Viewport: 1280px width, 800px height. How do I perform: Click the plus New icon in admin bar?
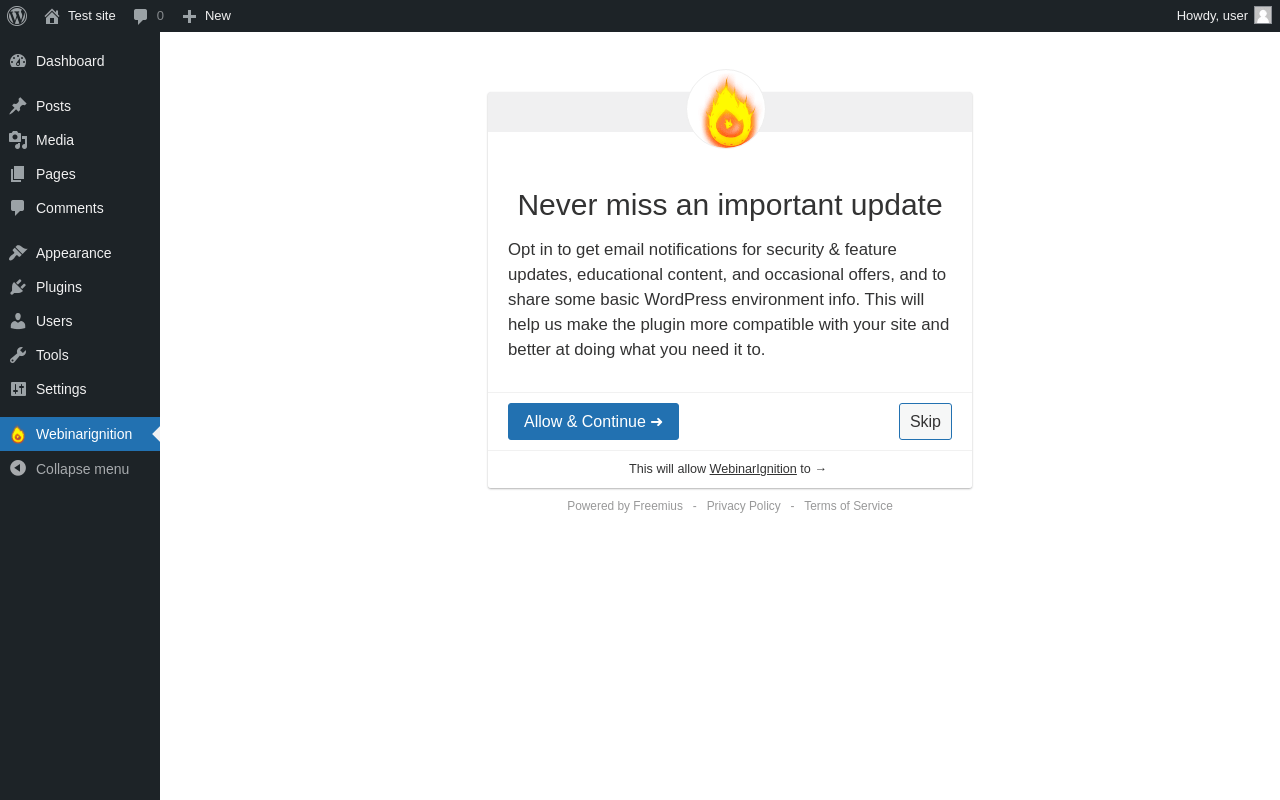pyautogui.click(x=189, y=16)
